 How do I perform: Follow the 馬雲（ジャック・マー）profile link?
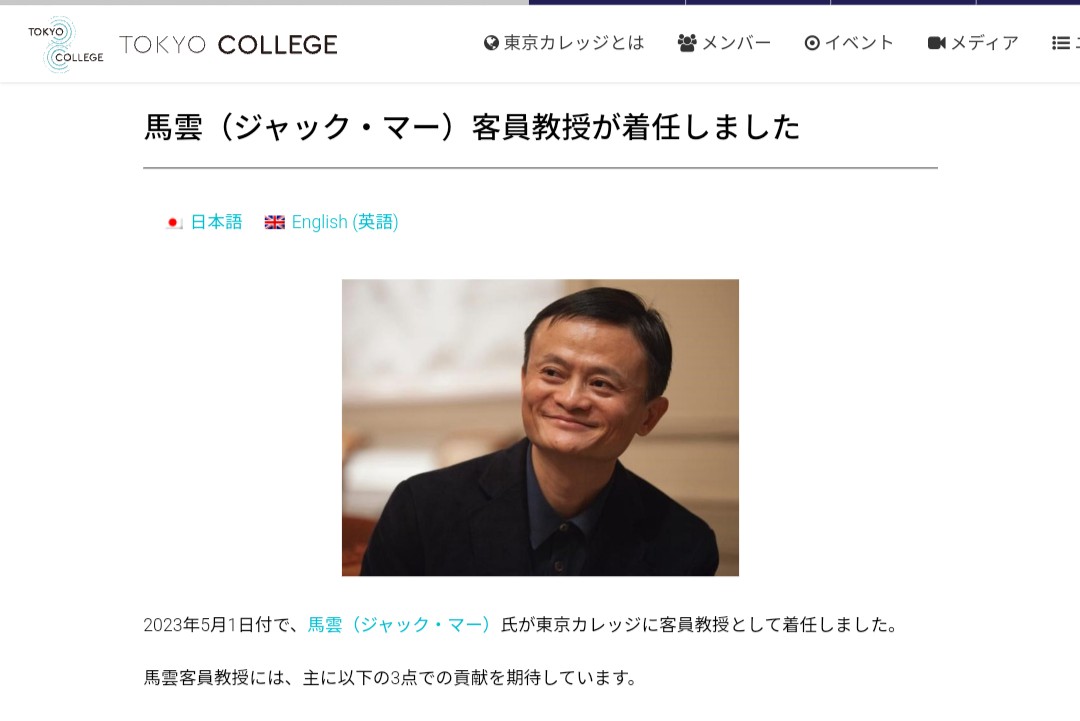(399, 625)
